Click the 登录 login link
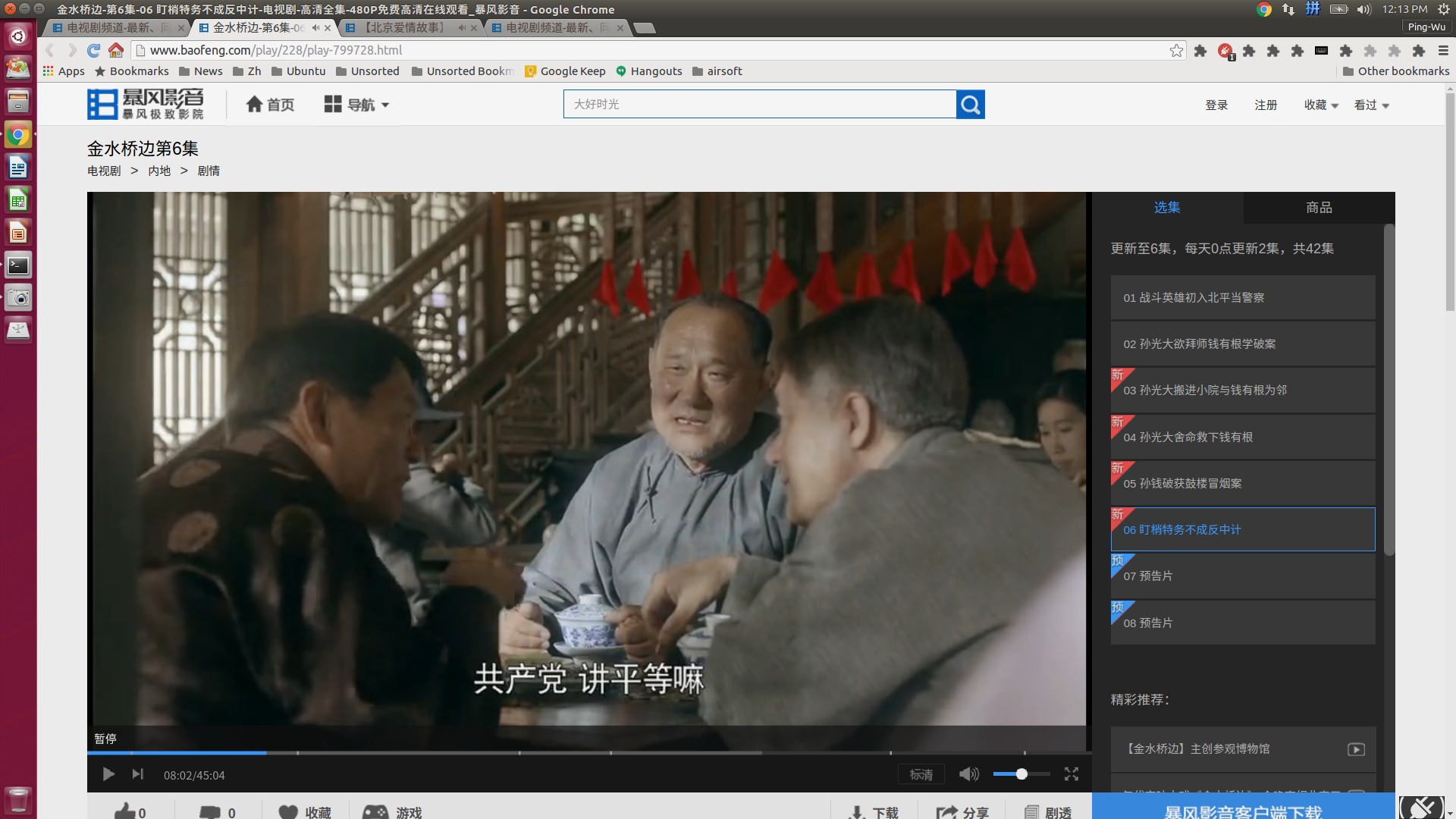Image resolution: width=1456 pixels, height=819 pixels. tap(1216, 105)
